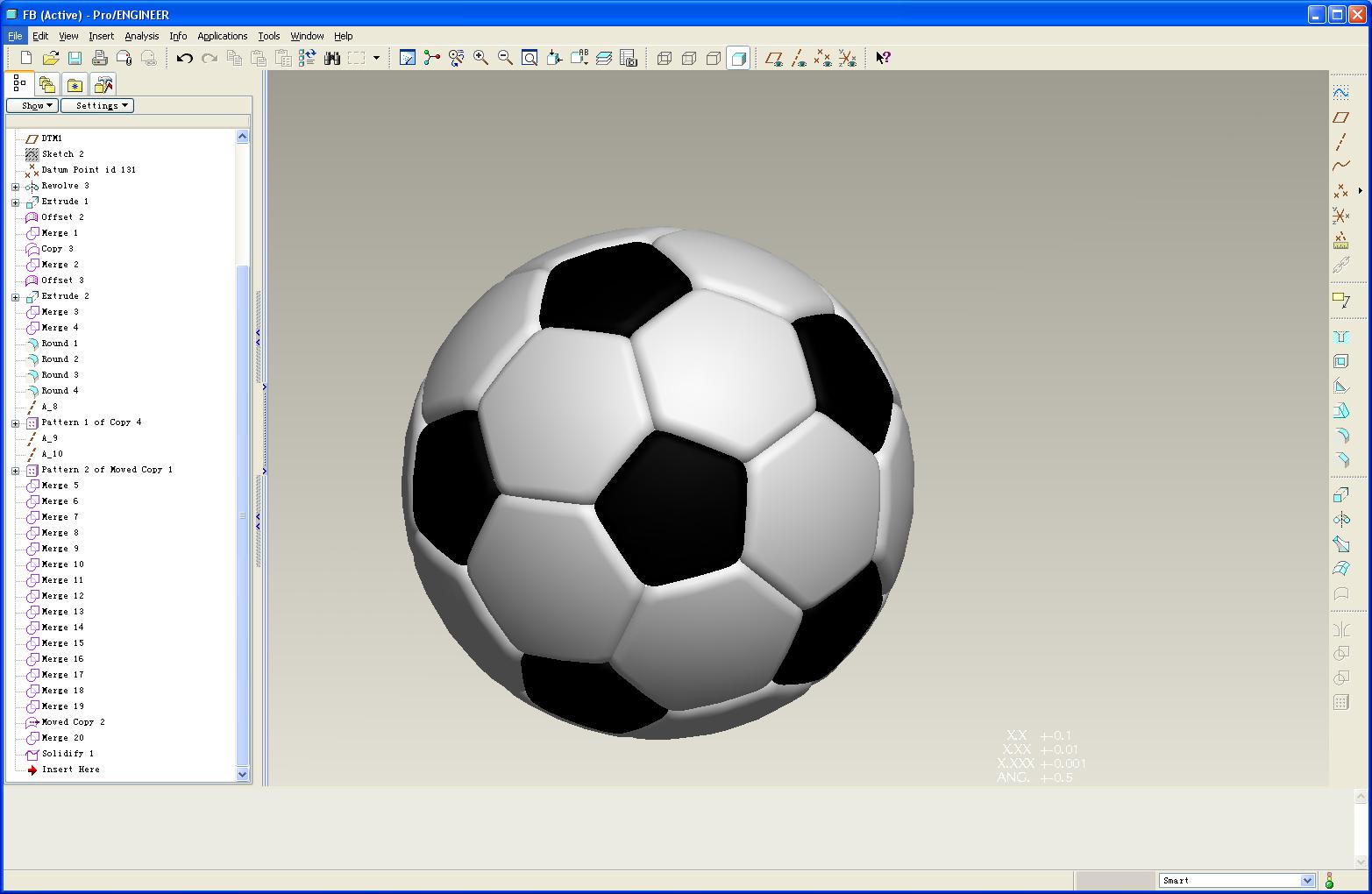Screen dimensions: 1372x894
Task: Switch to the Favorites navigator tab
Action: 75,84
